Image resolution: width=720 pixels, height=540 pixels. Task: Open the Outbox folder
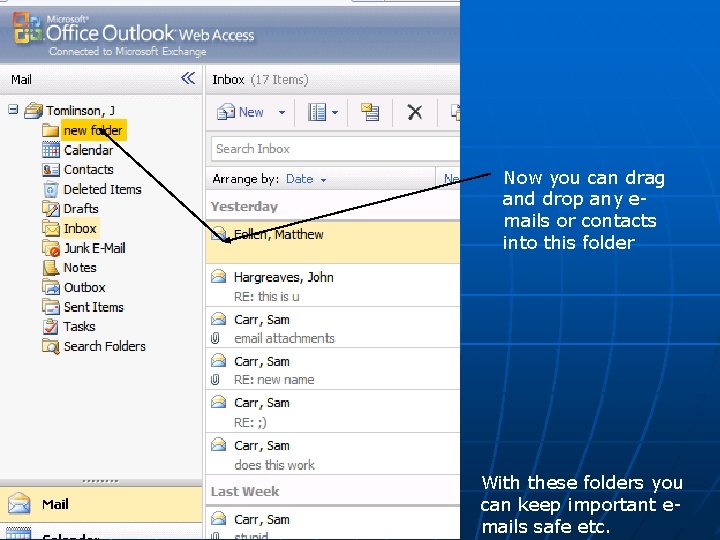coord(84,287)
